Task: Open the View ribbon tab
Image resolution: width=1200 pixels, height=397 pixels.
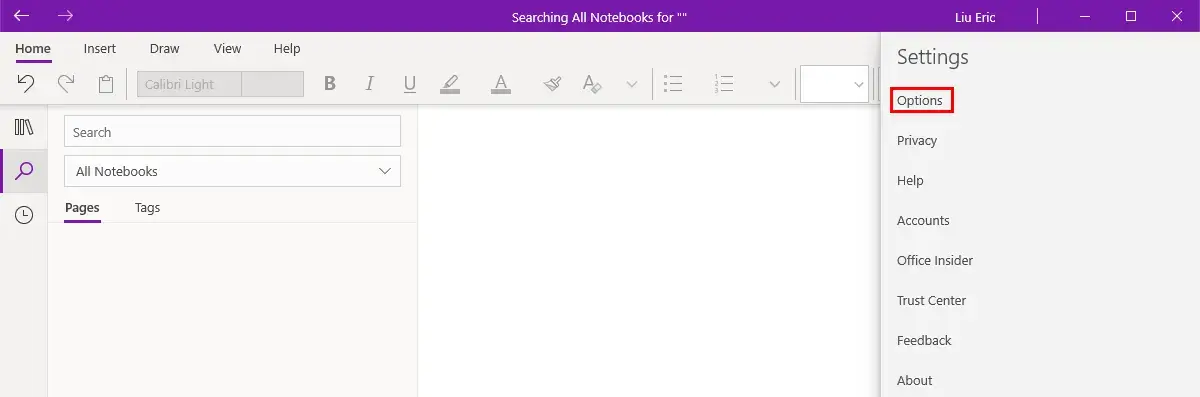Action: point(227,49)
